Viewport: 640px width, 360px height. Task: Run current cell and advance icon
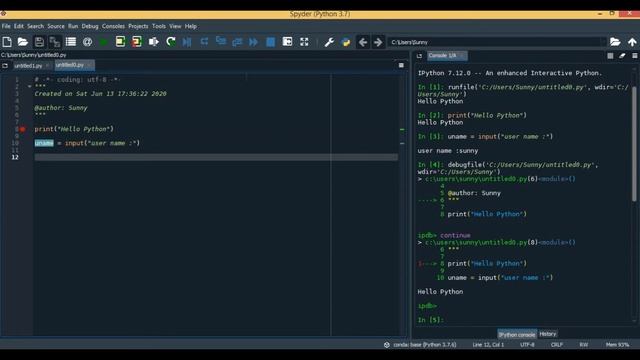click(137, 42)
